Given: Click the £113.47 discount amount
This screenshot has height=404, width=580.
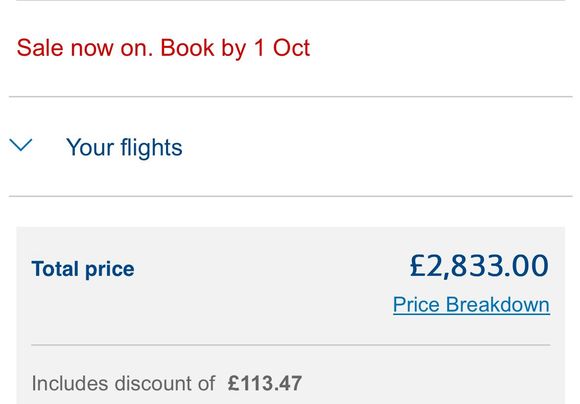Looking at the screenshot, I should point(265,383).
